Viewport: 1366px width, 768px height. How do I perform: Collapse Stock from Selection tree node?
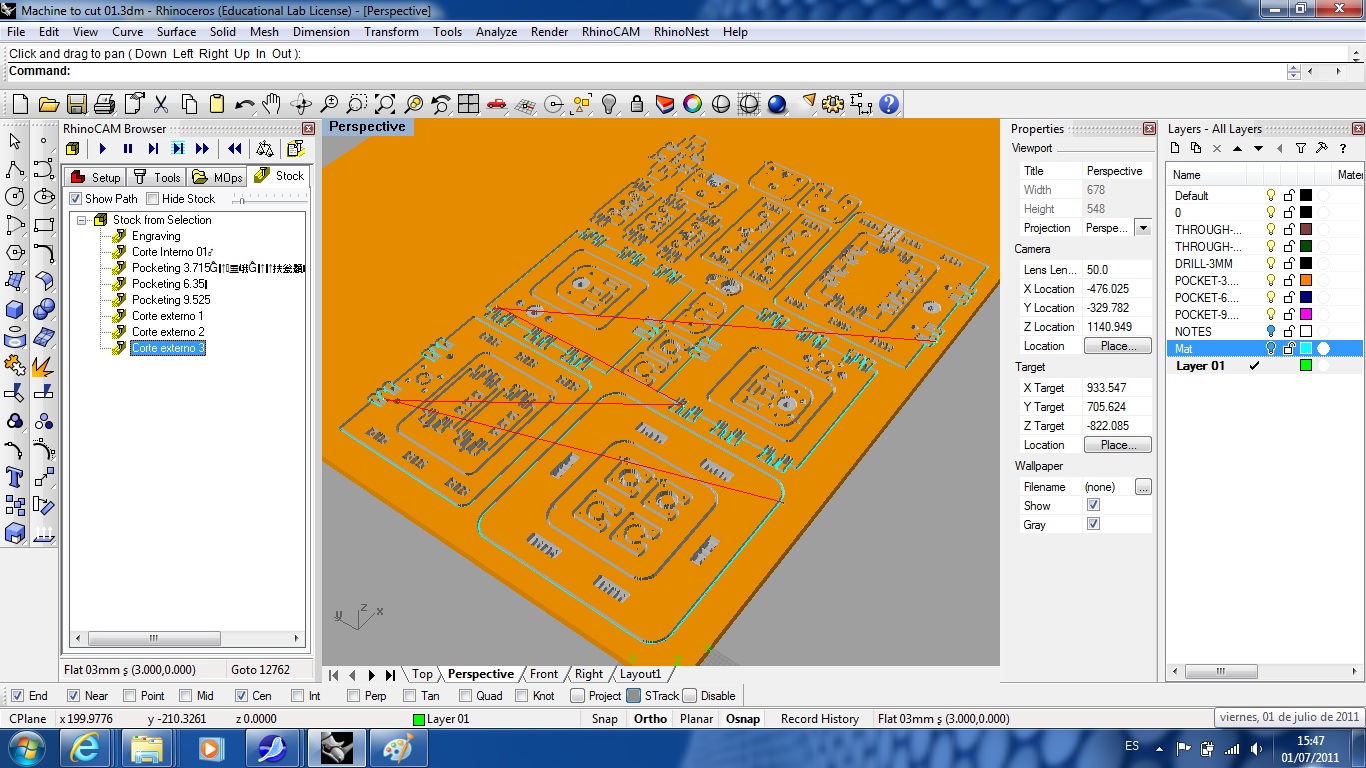[x=83, y=220]
